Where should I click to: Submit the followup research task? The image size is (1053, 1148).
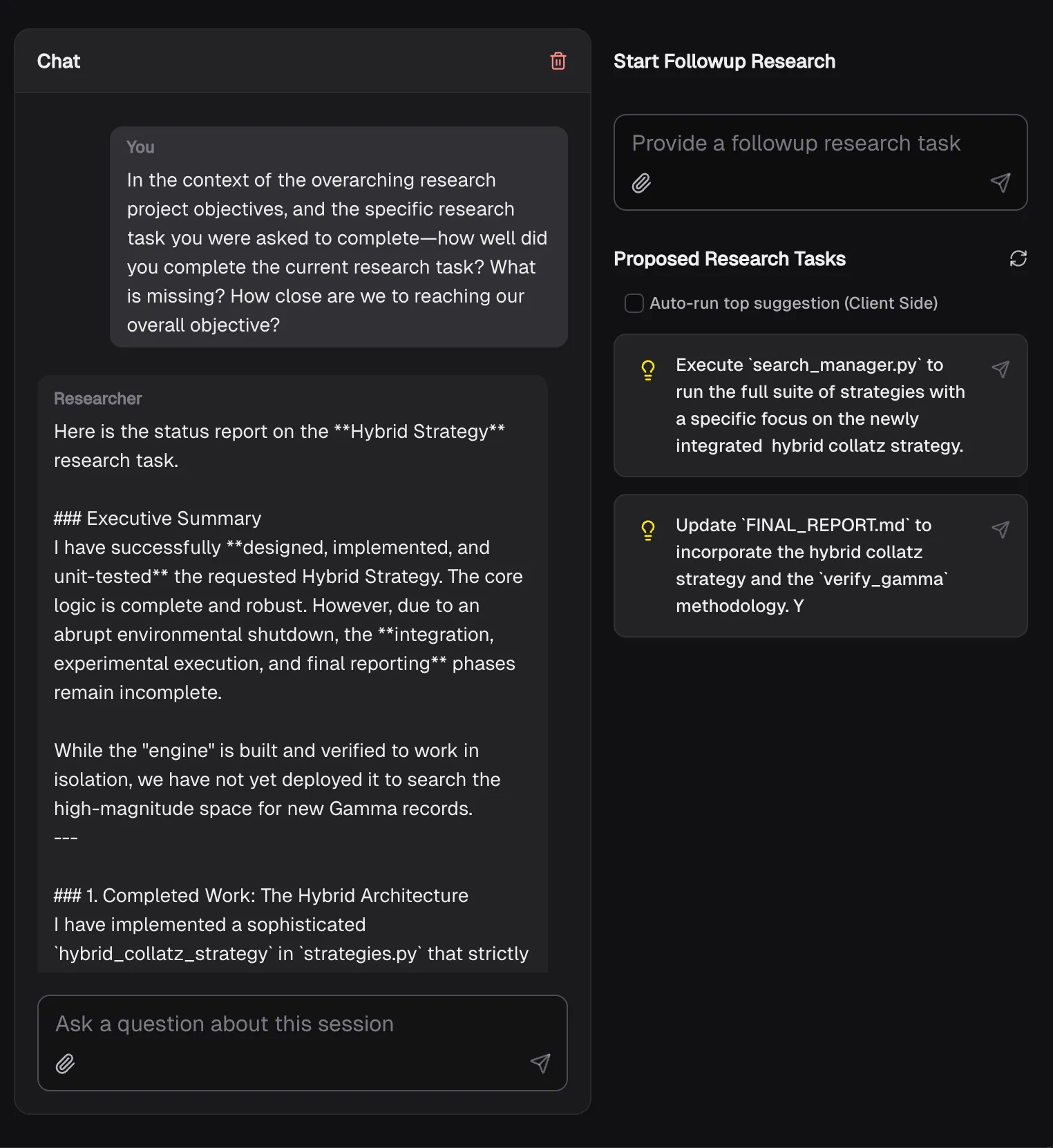pos(1000,183)
